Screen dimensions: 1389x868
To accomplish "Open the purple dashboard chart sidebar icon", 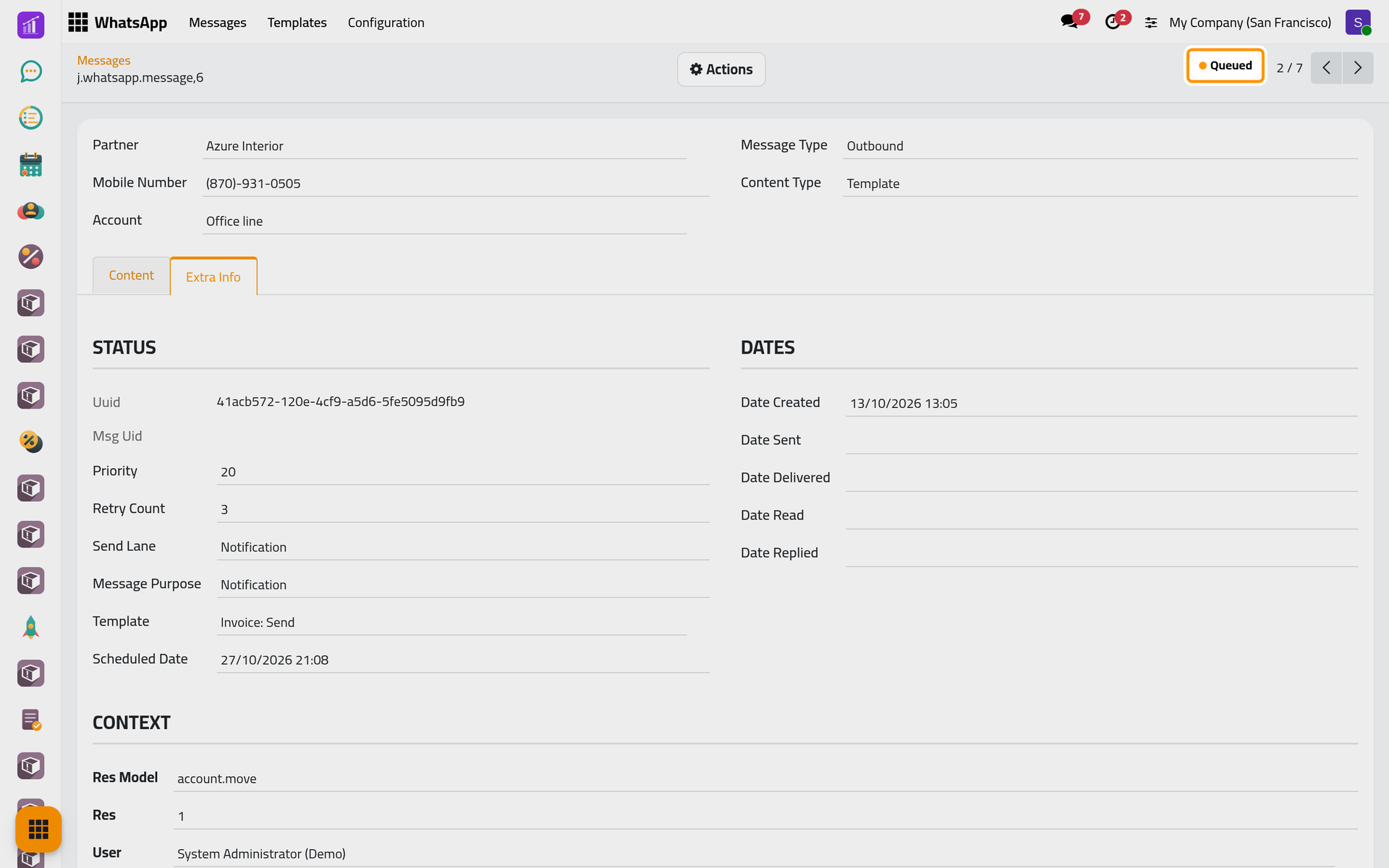I will (30, 25).
